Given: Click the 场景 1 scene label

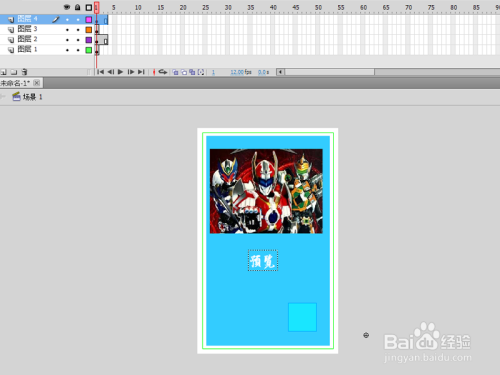Looking at the screenshot, I should pos(32,97).
